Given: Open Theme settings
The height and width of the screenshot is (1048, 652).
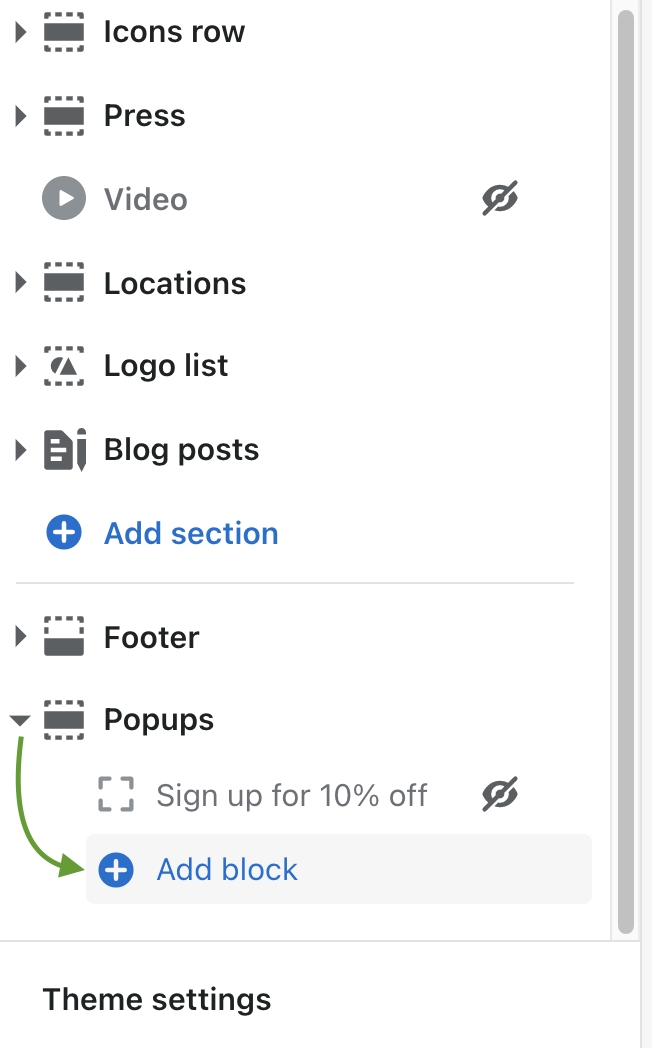Looking at the screenshot, I should point(156,999).
